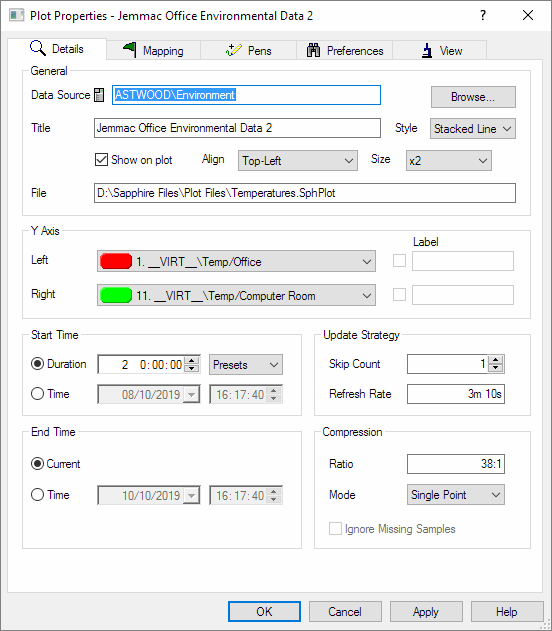Click the red Temp/Office pen color swatch
The width and height of the screenshot is (552, 631).
116,262
